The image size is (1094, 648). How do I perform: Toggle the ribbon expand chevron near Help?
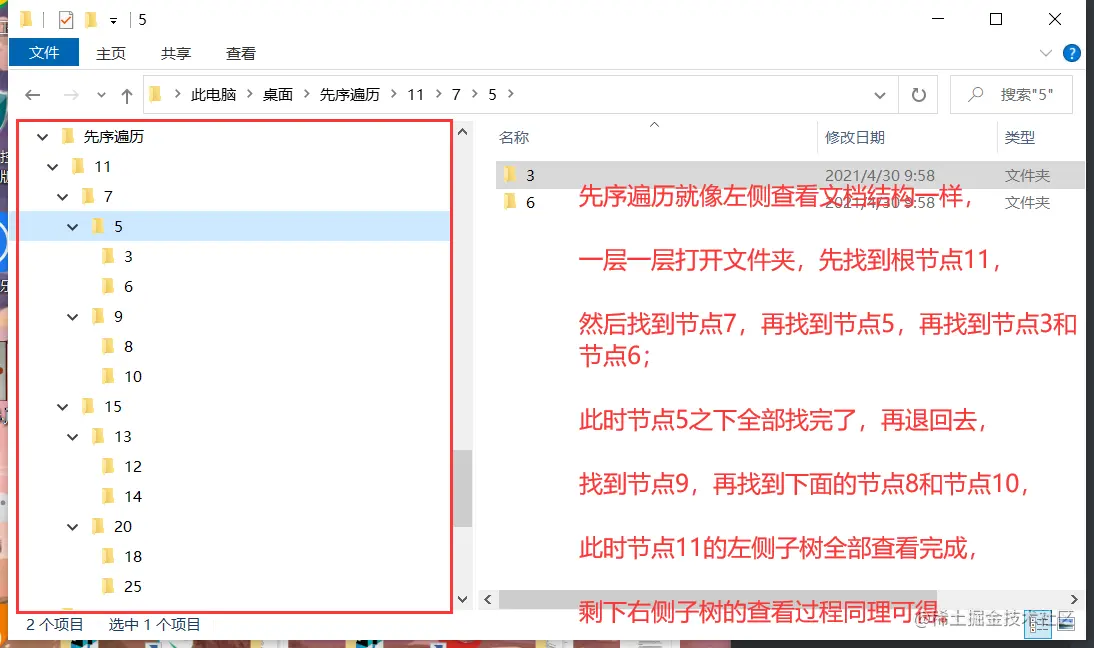(1045, 53)
